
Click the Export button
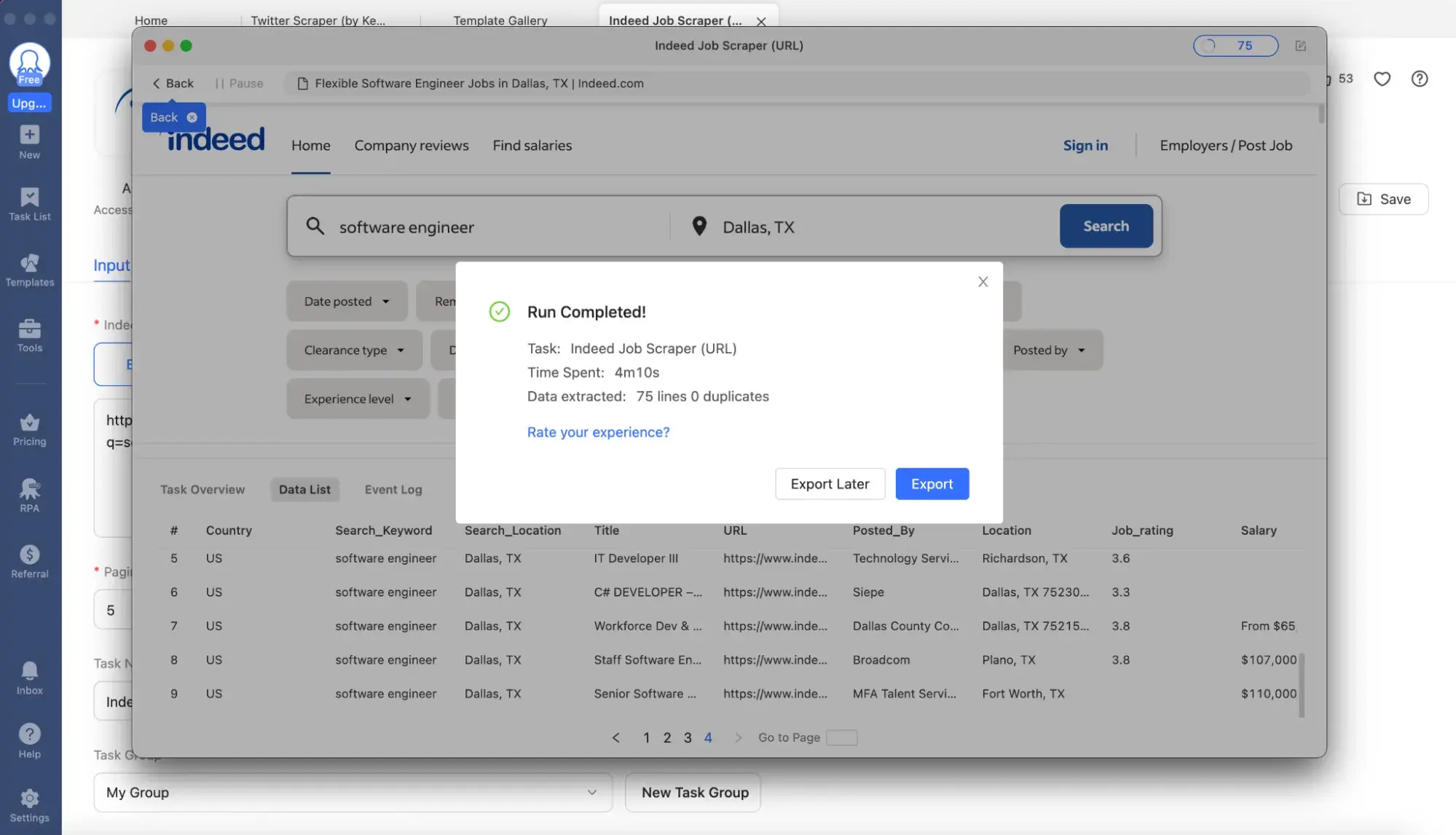click(932, 484)
